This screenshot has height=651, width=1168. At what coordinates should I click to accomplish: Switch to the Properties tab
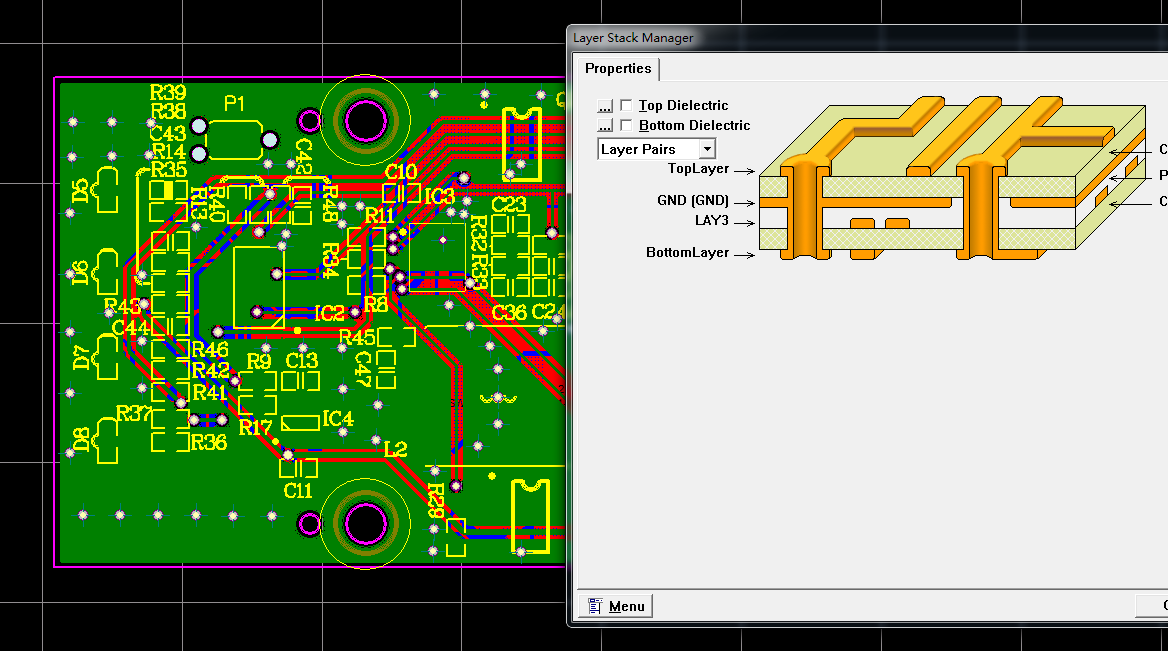(x=618, y=69)
